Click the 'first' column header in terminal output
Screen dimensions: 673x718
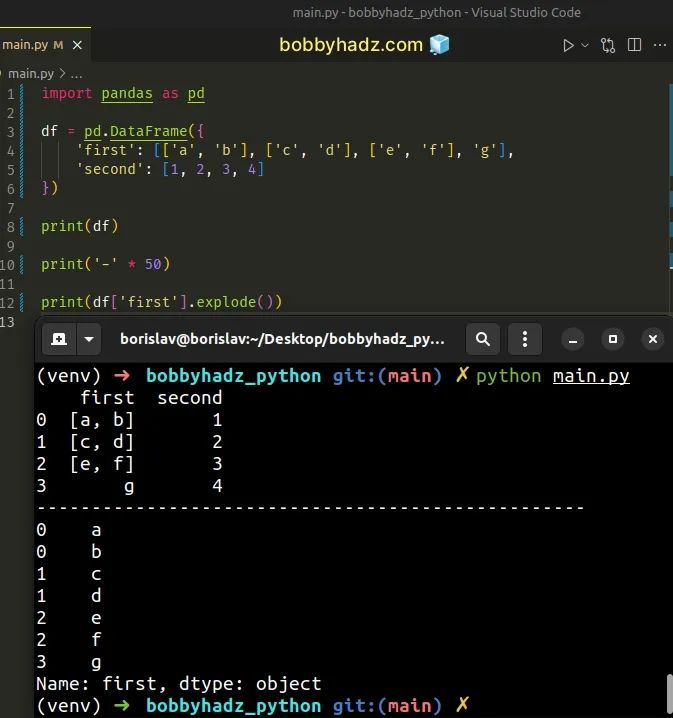pyautogui.click(x=107, y=398)
